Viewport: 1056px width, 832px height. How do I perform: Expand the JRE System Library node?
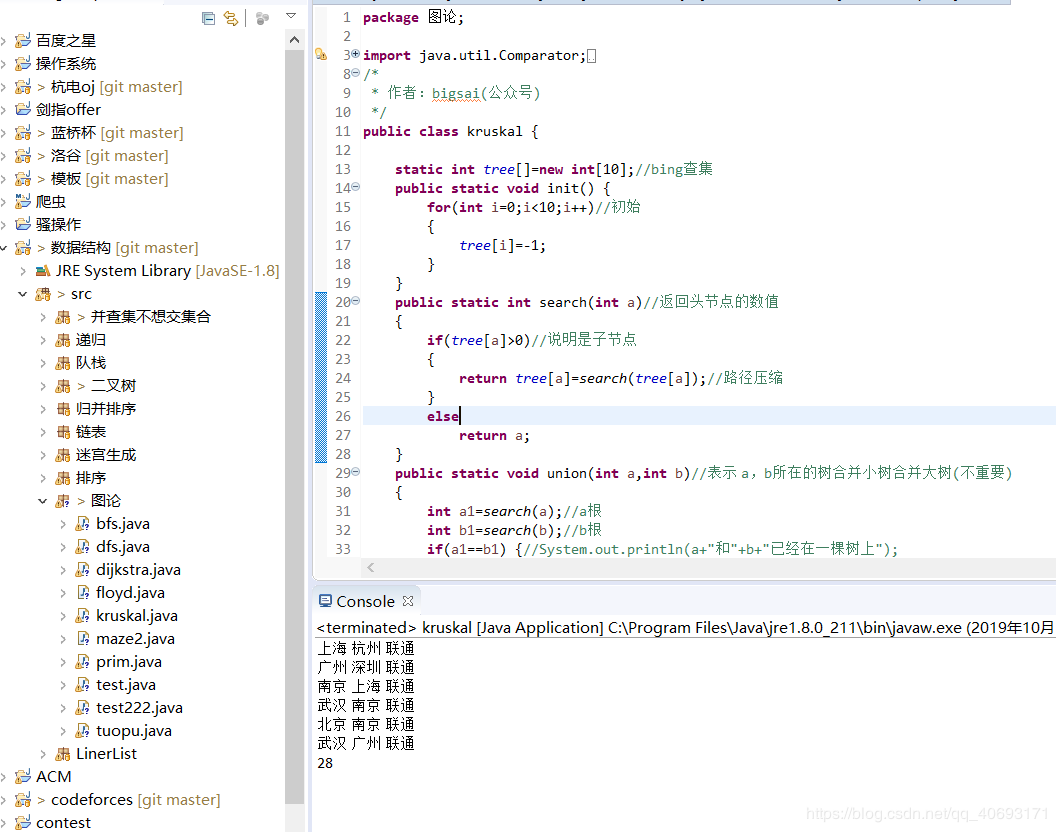23,271
